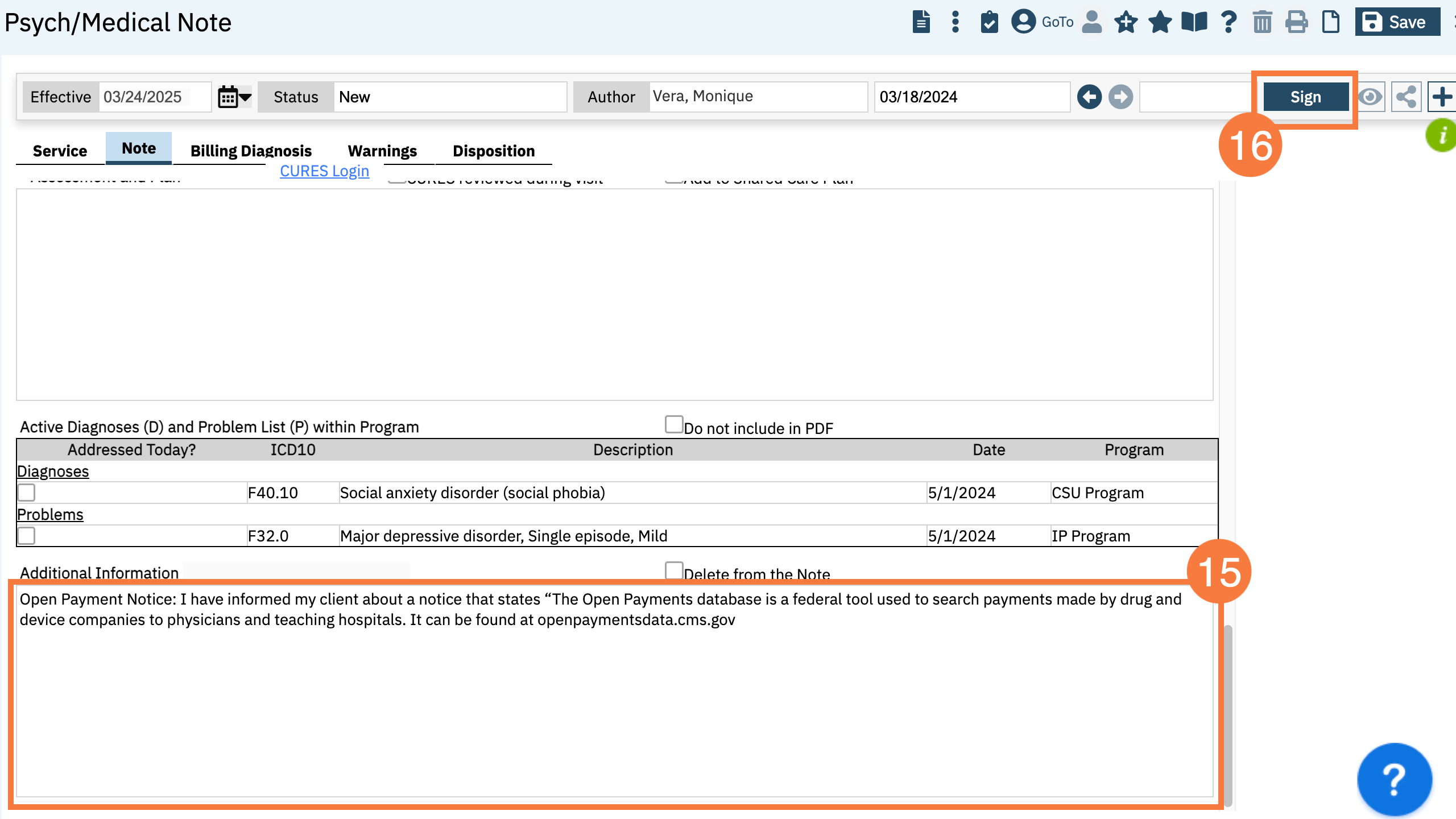
Task: Click the share icon next to Sign
Action: pos(1405,97)
